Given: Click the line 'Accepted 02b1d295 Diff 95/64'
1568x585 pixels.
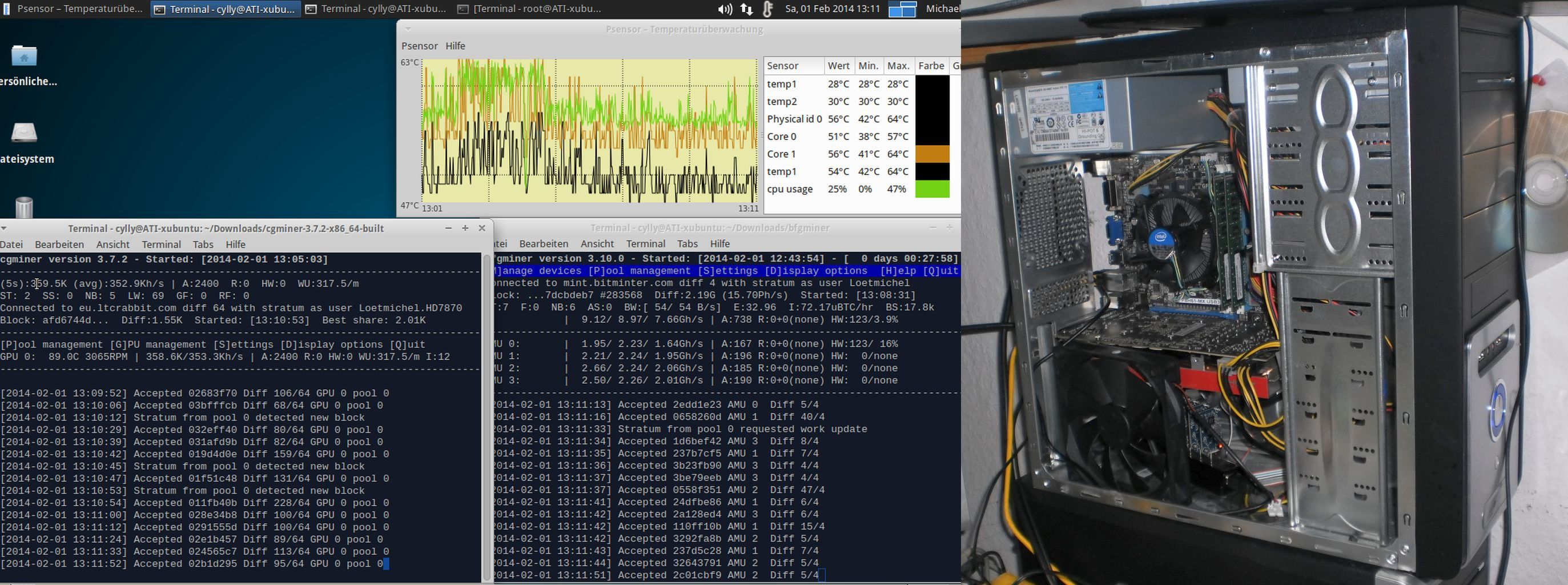Looking at the screenshot, I should click(x=195, y=564).
